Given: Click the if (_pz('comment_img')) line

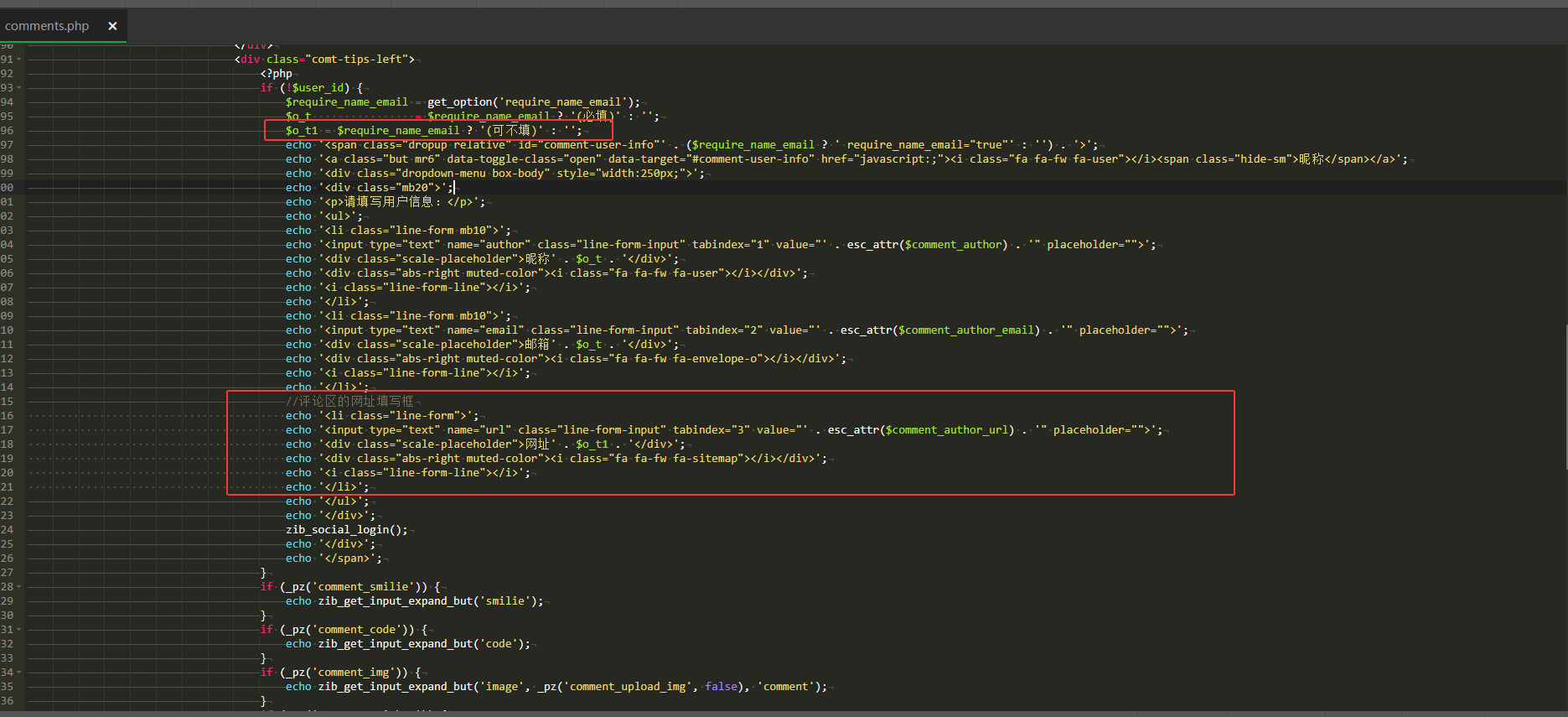Looking at the screenshot, I should (340, 673).
